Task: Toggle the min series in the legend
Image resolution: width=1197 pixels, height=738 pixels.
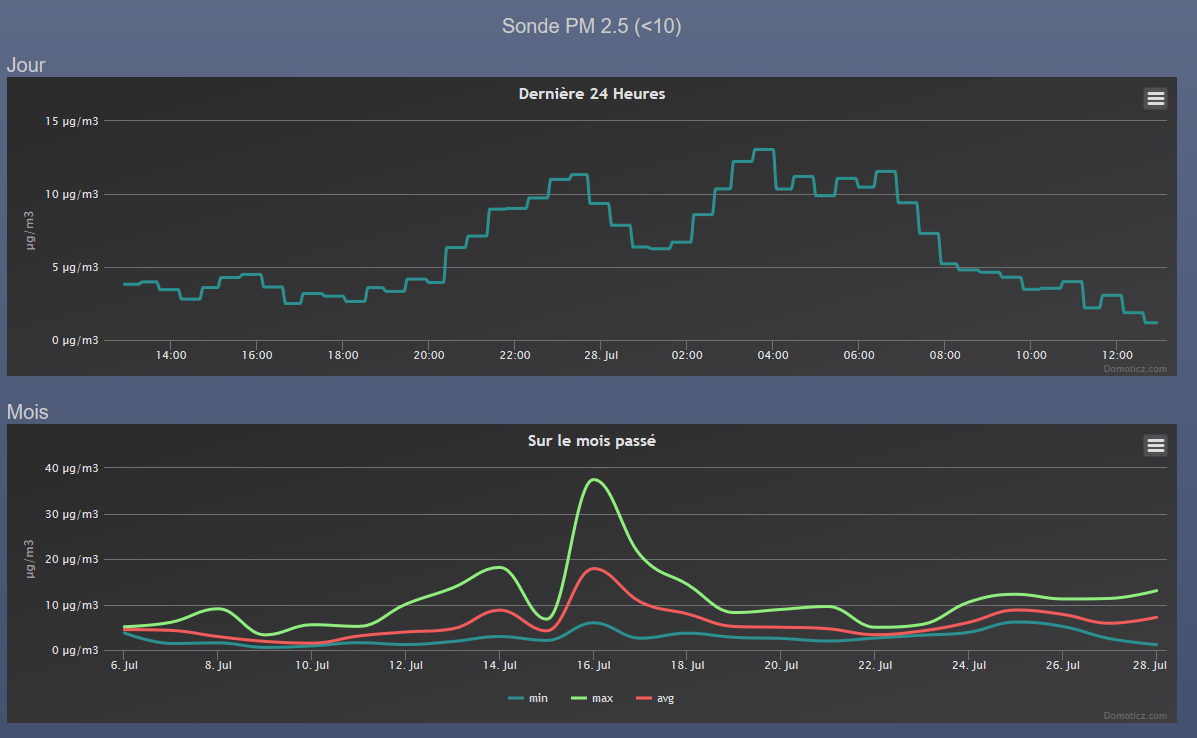Action: coord(528,698)
